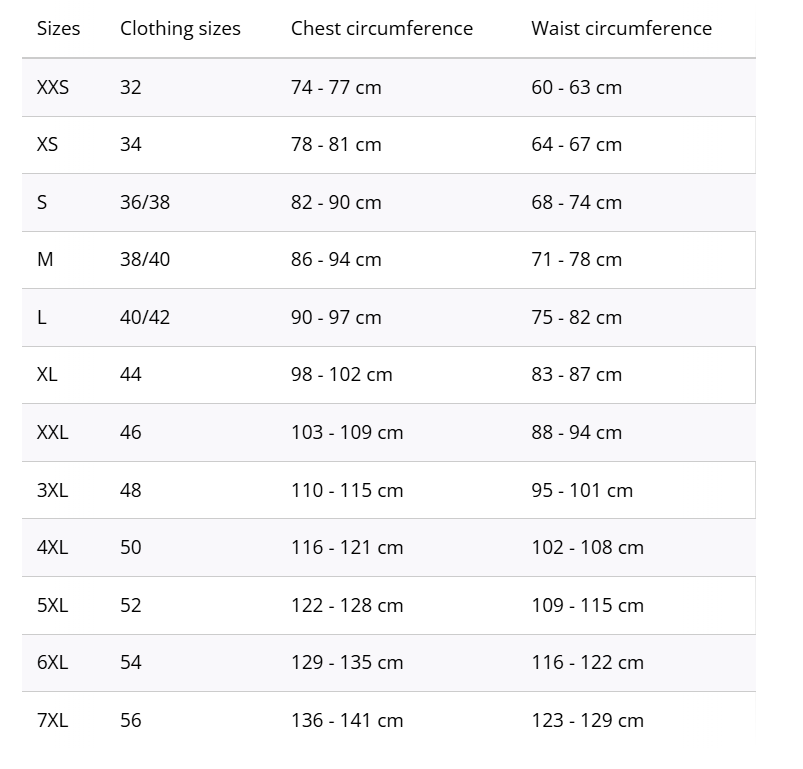Click the 3XL size row label
The image size is (803, 769).
pos(53,490)
